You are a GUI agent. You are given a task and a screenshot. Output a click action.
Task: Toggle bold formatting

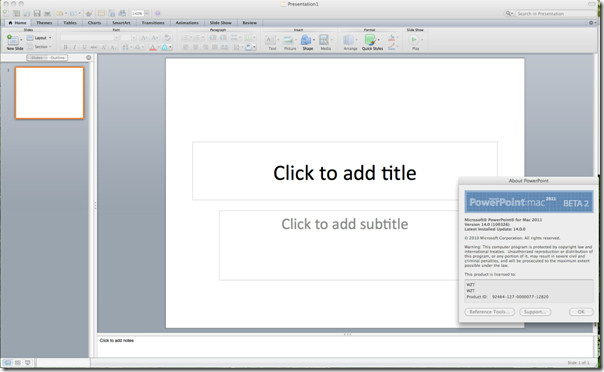(x=65, y=47)
